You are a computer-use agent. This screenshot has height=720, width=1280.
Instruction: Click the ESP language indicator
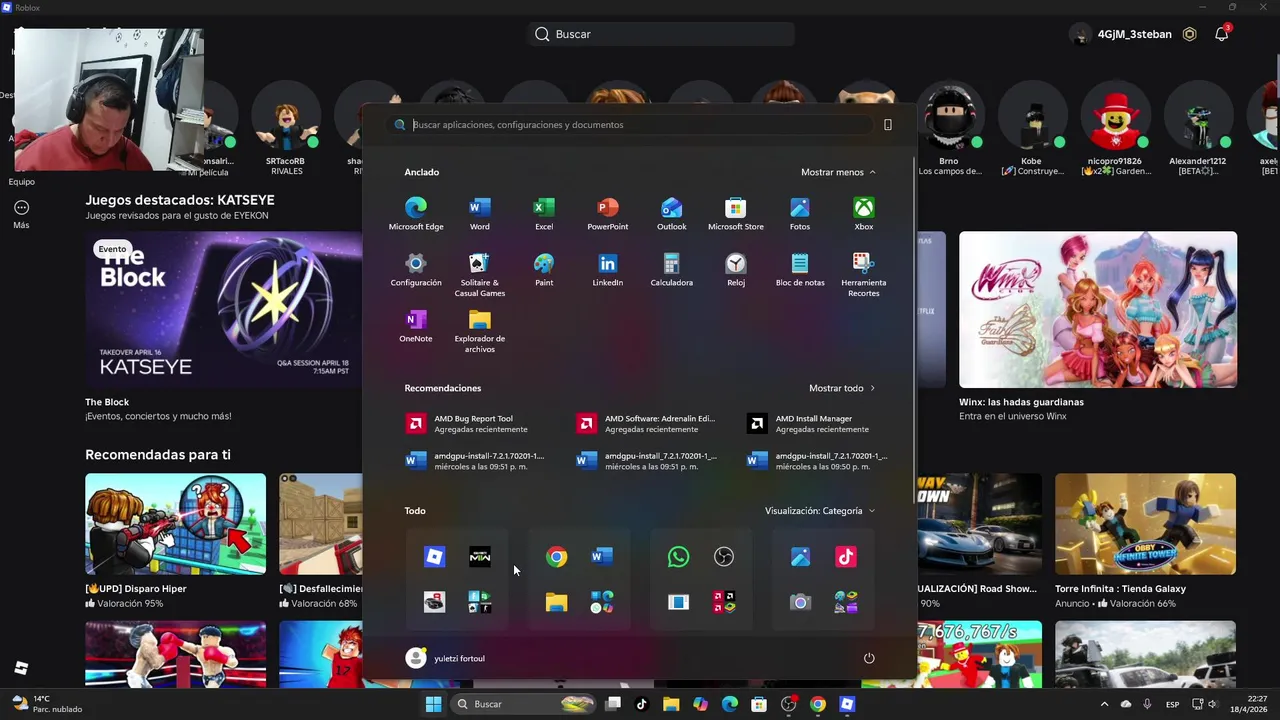[1172, 705]
